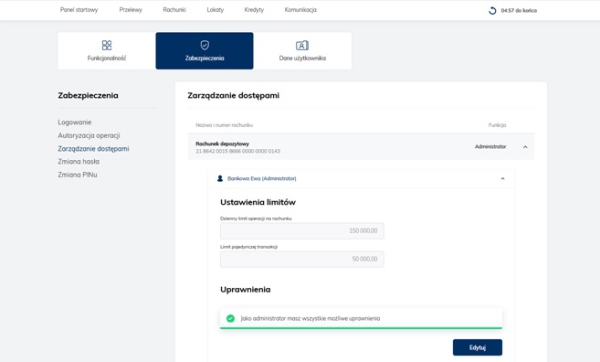Click the Funkcja column header
This screenshot has height=362, width=600.
click(x=497, y=125)
